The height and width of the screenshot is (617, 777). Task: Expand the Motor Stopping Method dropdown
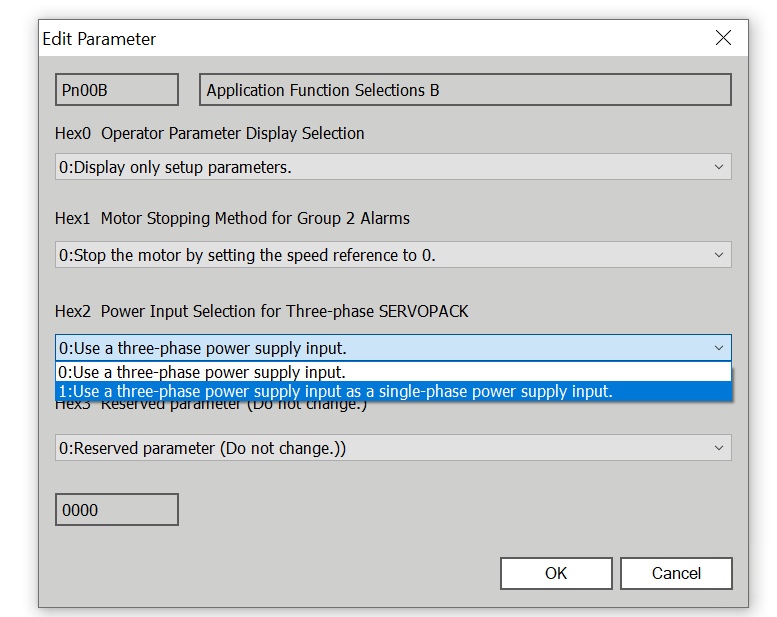tap(393, 255)
